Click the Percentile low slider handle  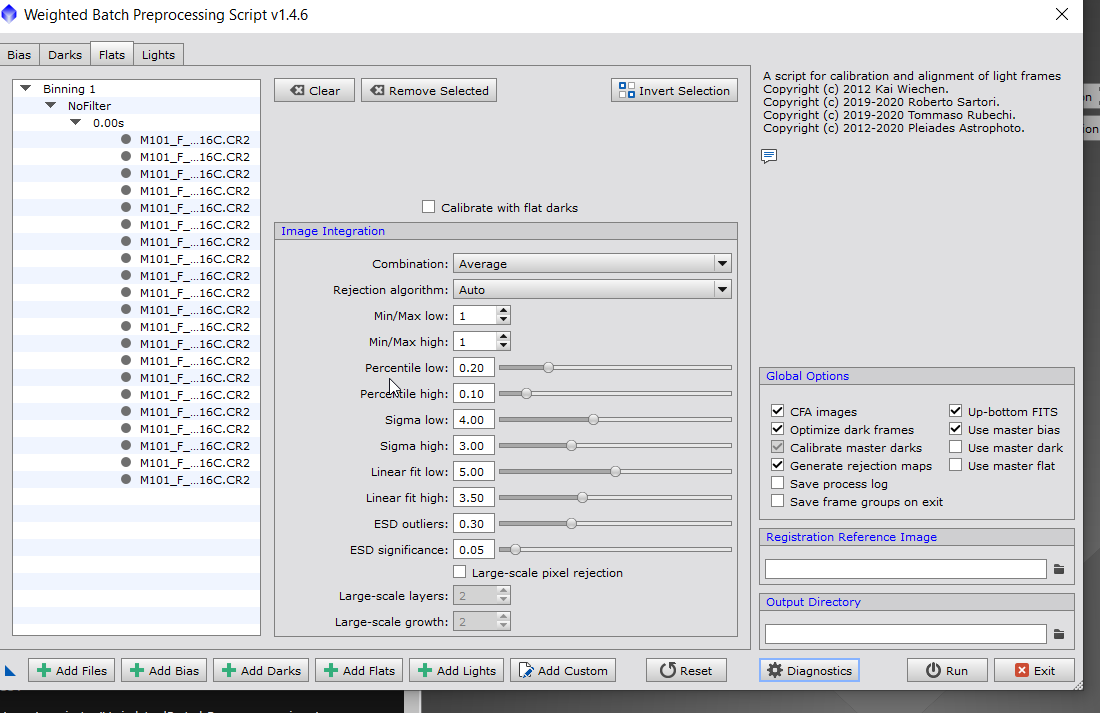coord(549,367)
